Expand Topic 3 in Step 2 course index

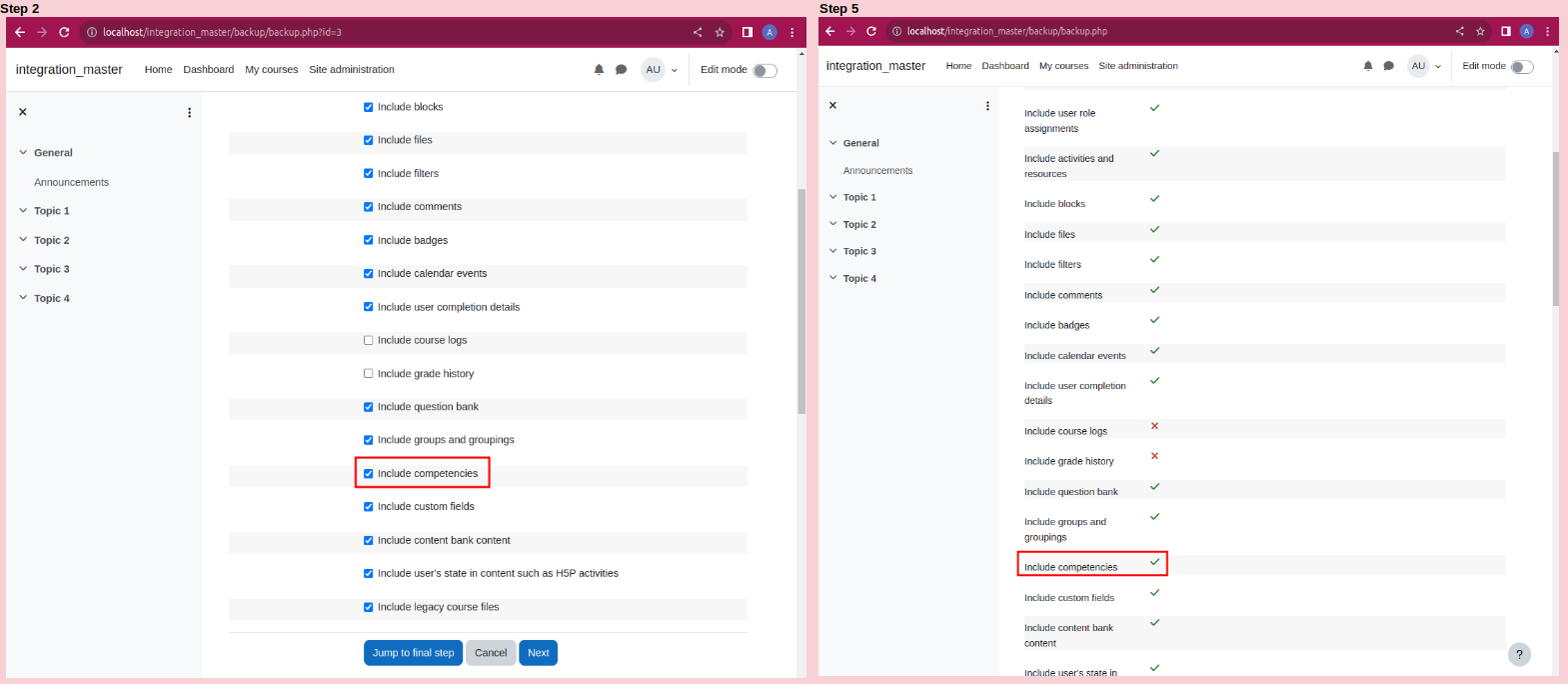[x=23, y=269]
